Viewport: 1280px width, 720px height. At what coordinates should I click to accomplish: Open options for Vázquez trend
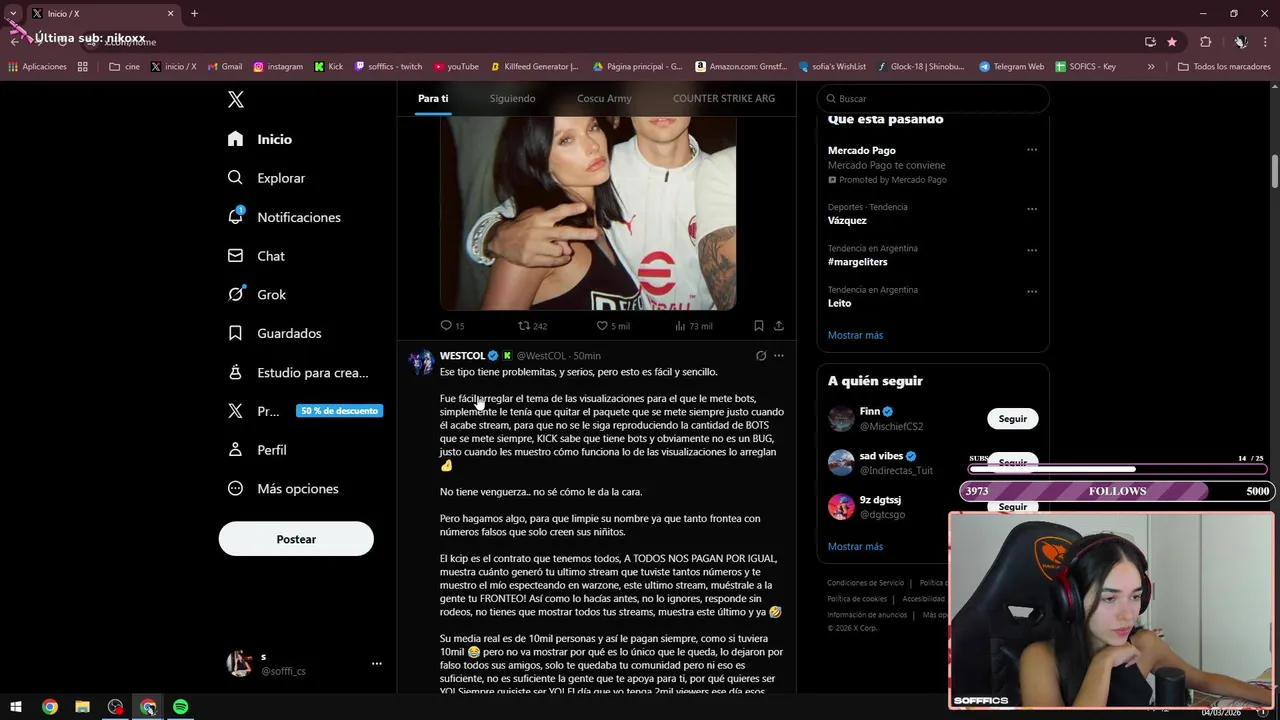(x=1032, y=209)
